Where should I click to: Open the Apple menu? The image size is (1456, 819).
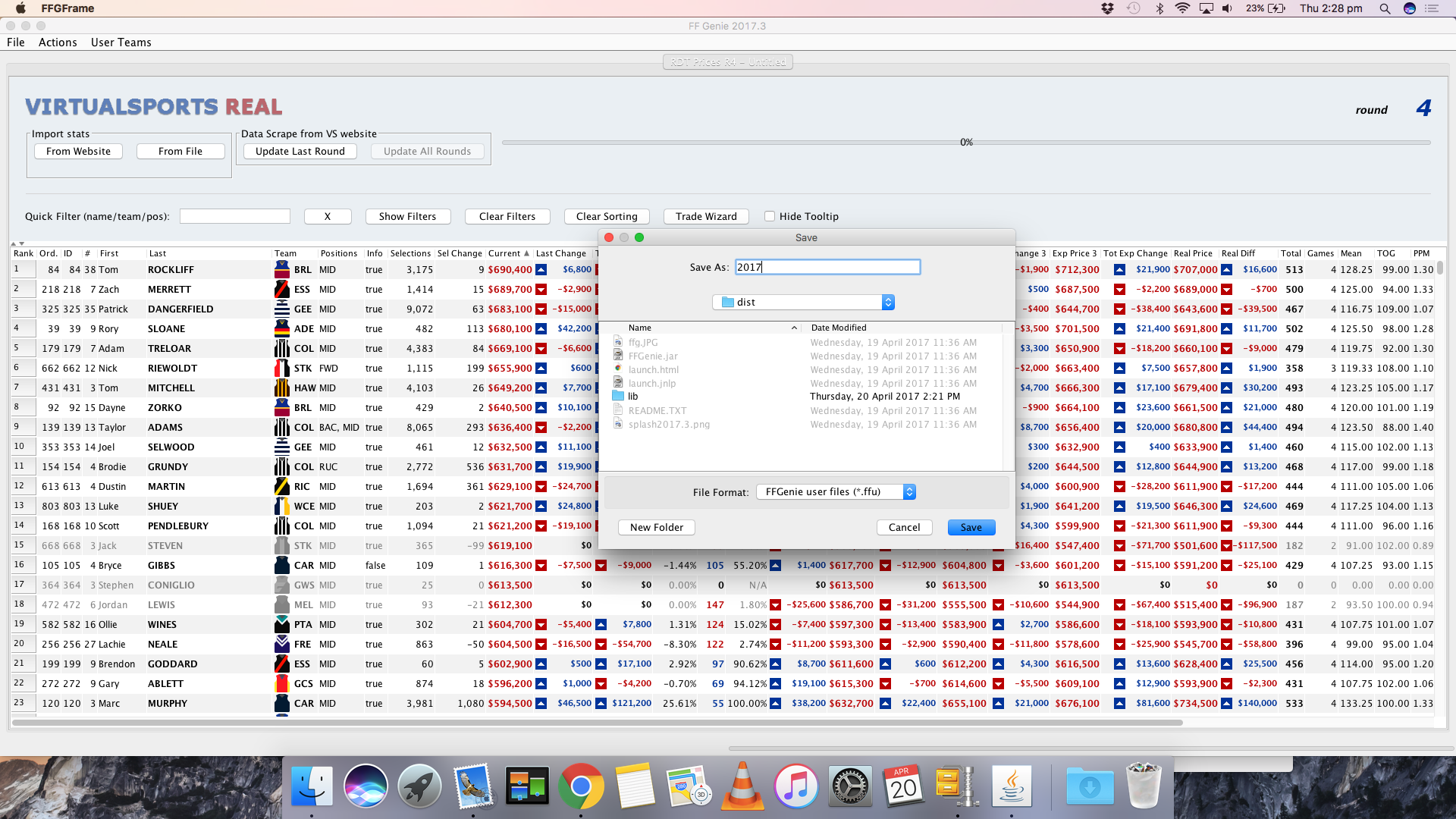(x=20, y=8)
